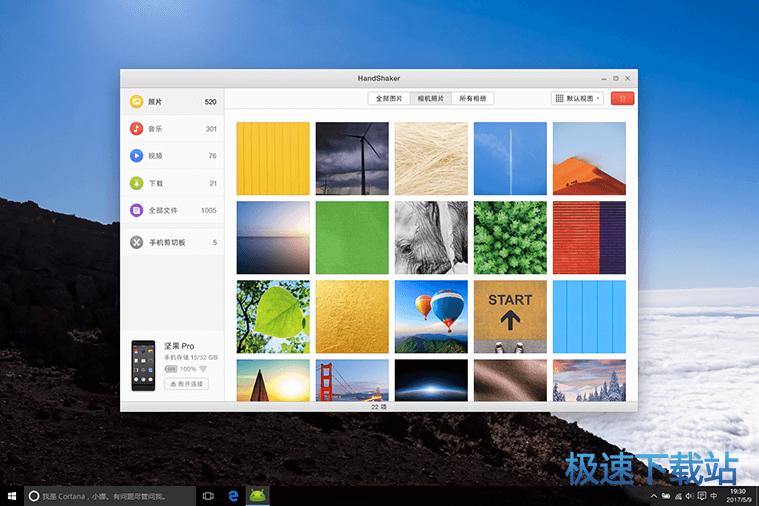Open the 手机剪切板 phone clipboard
759x506 pixels.
tap(171, 242)
